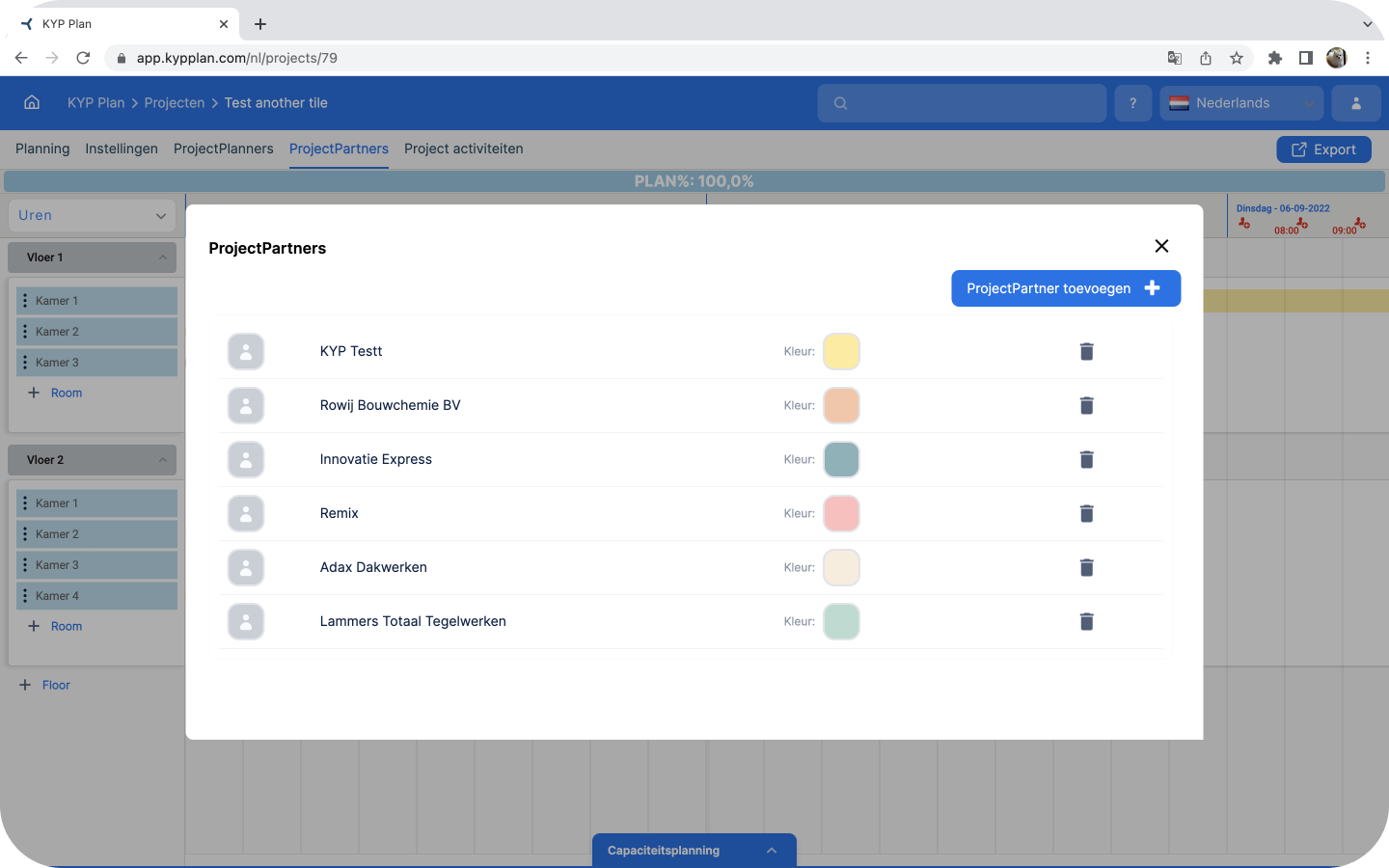1389x868 pixels.
Task: Select Kamer 1 under Vloer 1
Action: (96, 301)
